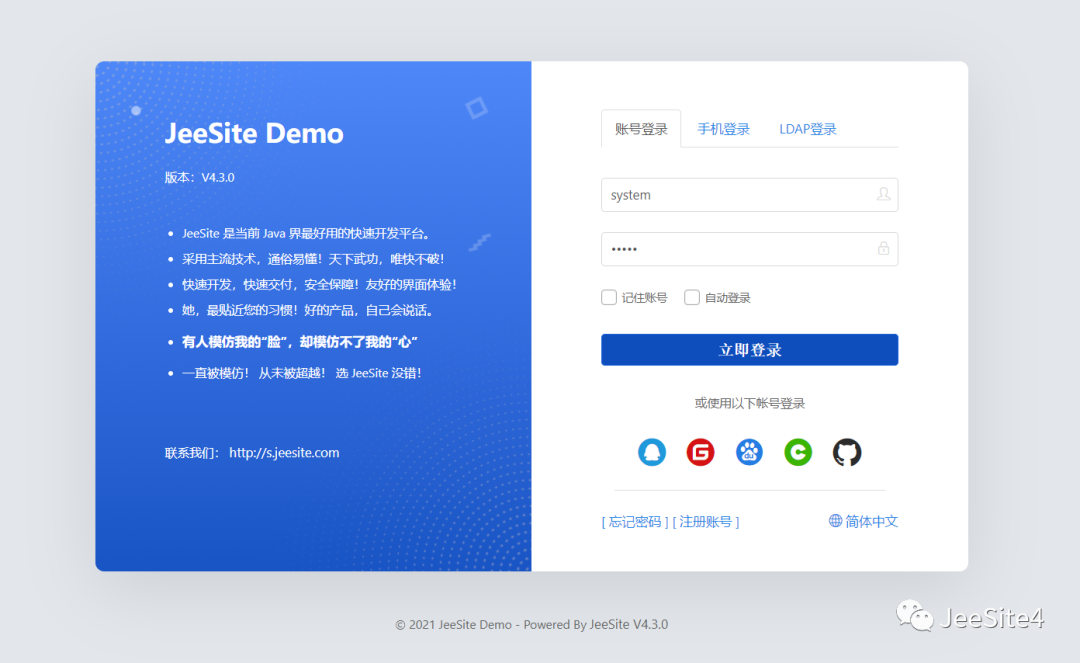
Task: Click the user icon in username field
Action: pos(883,194)
